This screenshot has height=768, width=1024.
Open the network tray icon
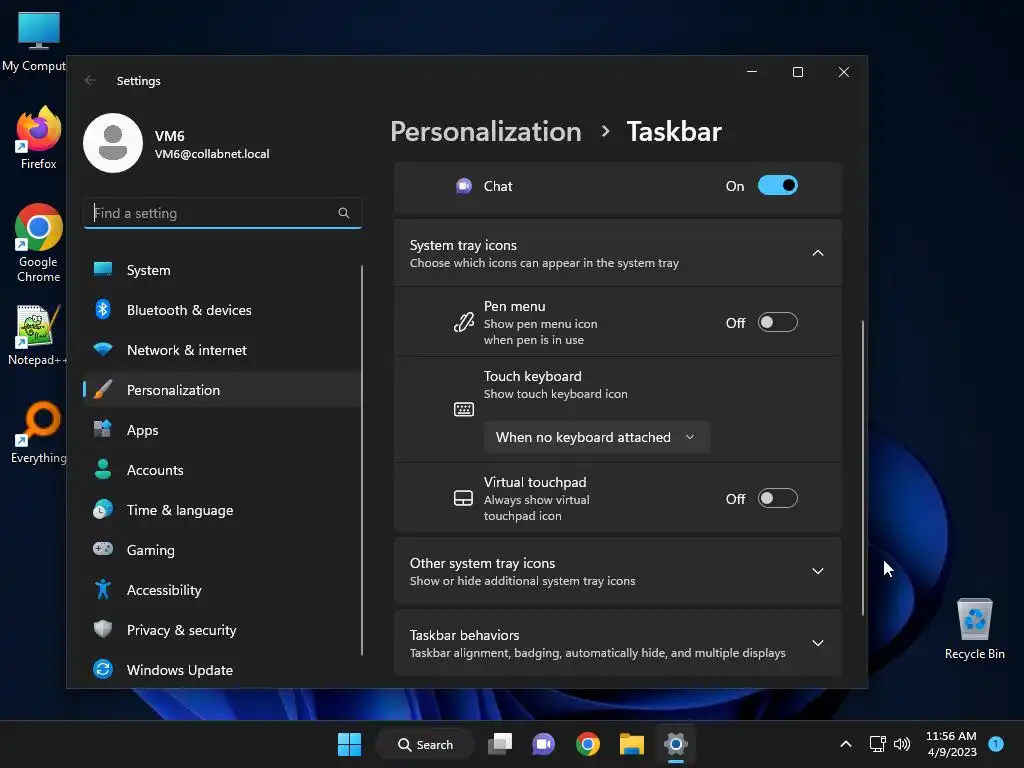877,744
